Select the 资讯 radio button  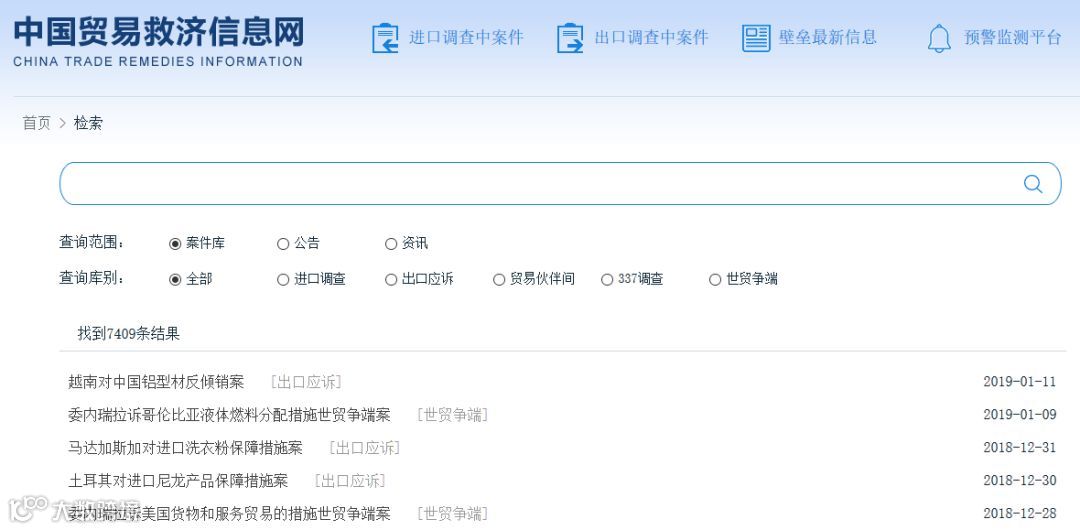pos(391,244)
